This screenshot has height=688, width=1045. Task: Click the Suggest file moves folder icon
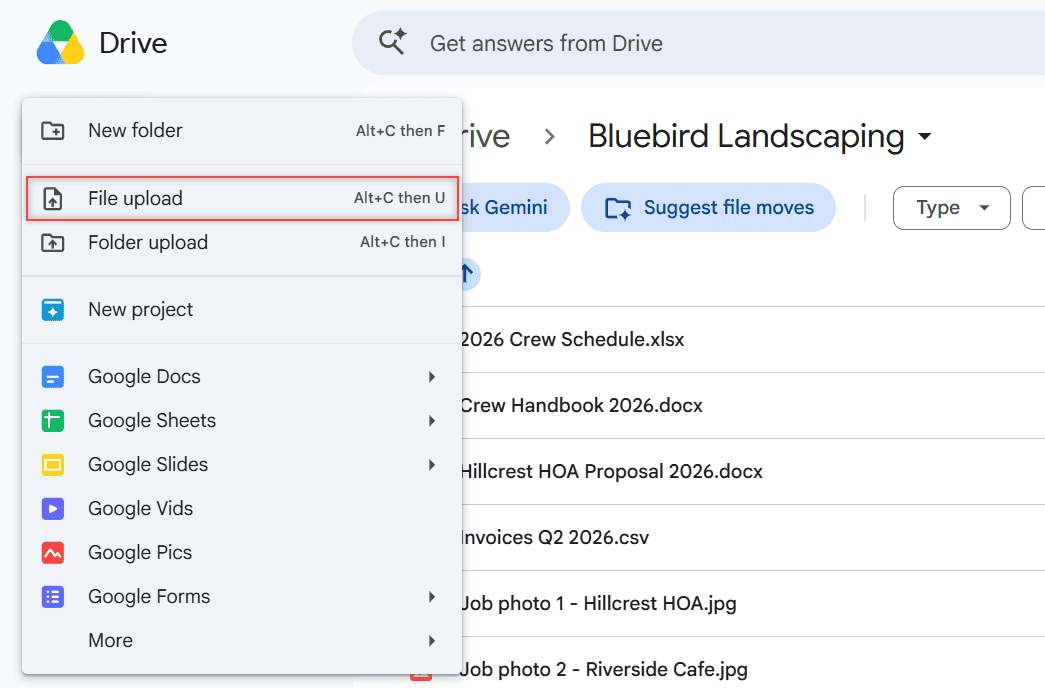click(x=618, y=208)
